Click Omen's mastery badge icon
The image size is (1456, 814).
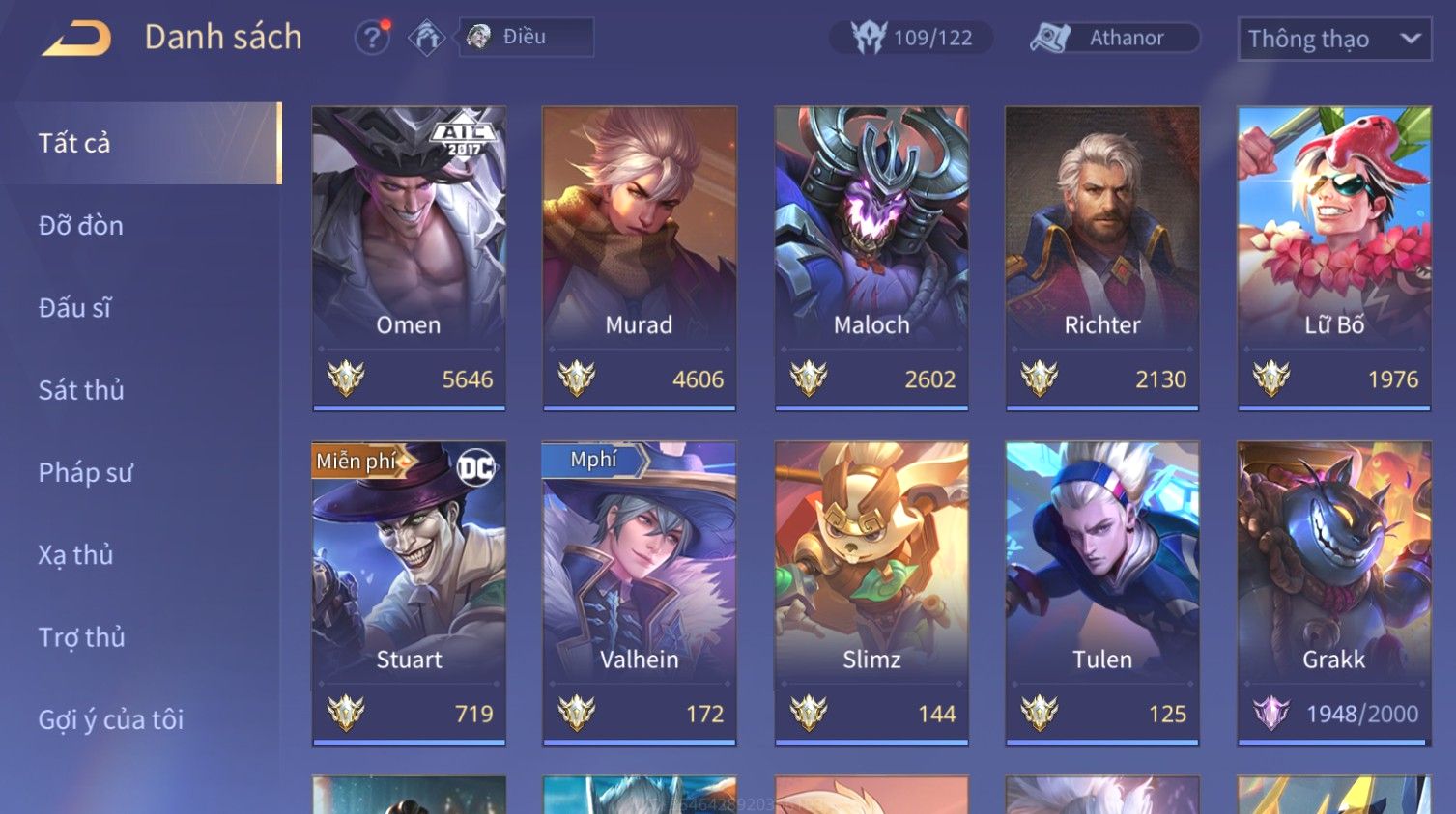345,379
